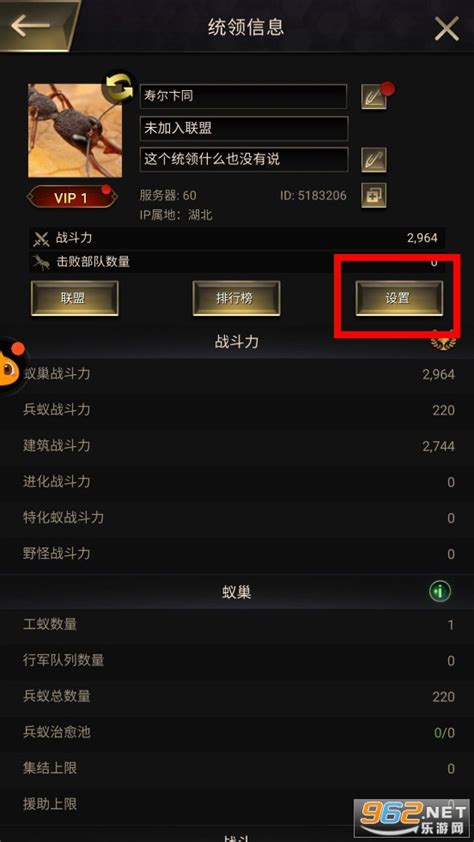Open the VIP 1 badge
Viewport: 474px width, 842px height.
click(x=72, y=198)
